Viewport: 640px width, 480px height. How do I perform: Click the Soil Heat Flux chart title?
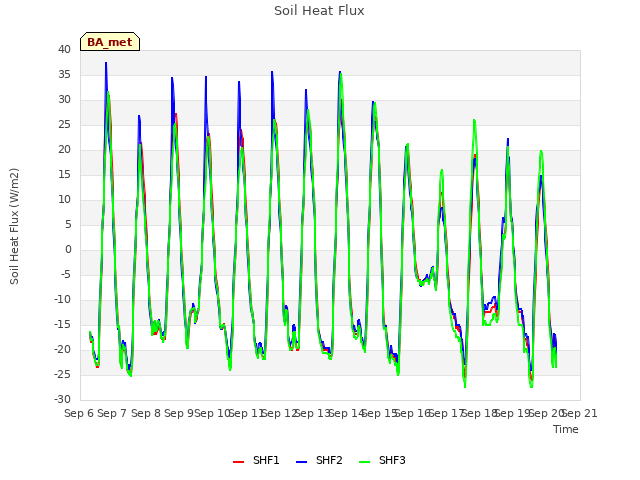pyautogui.click(x=319, y=11)
